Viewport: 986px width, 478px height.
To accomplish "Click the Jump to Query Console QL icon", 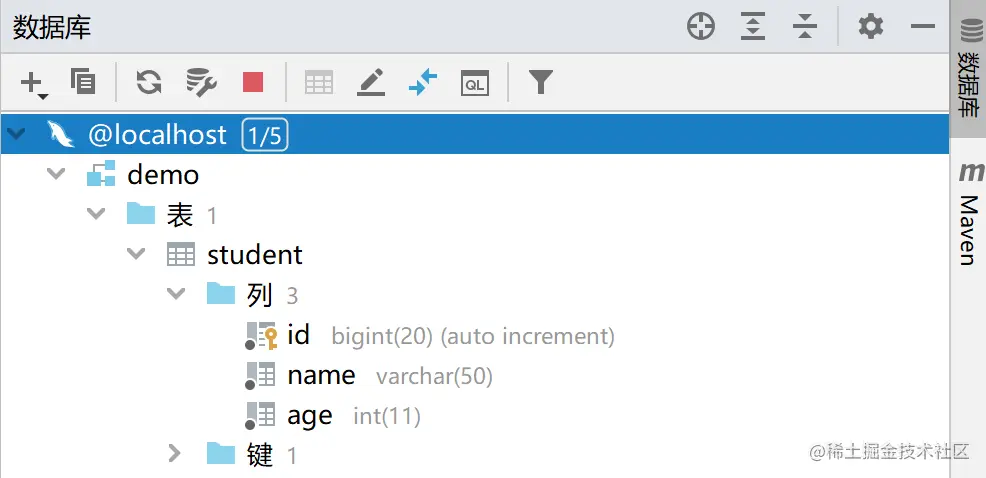I will tap(475, 83).
